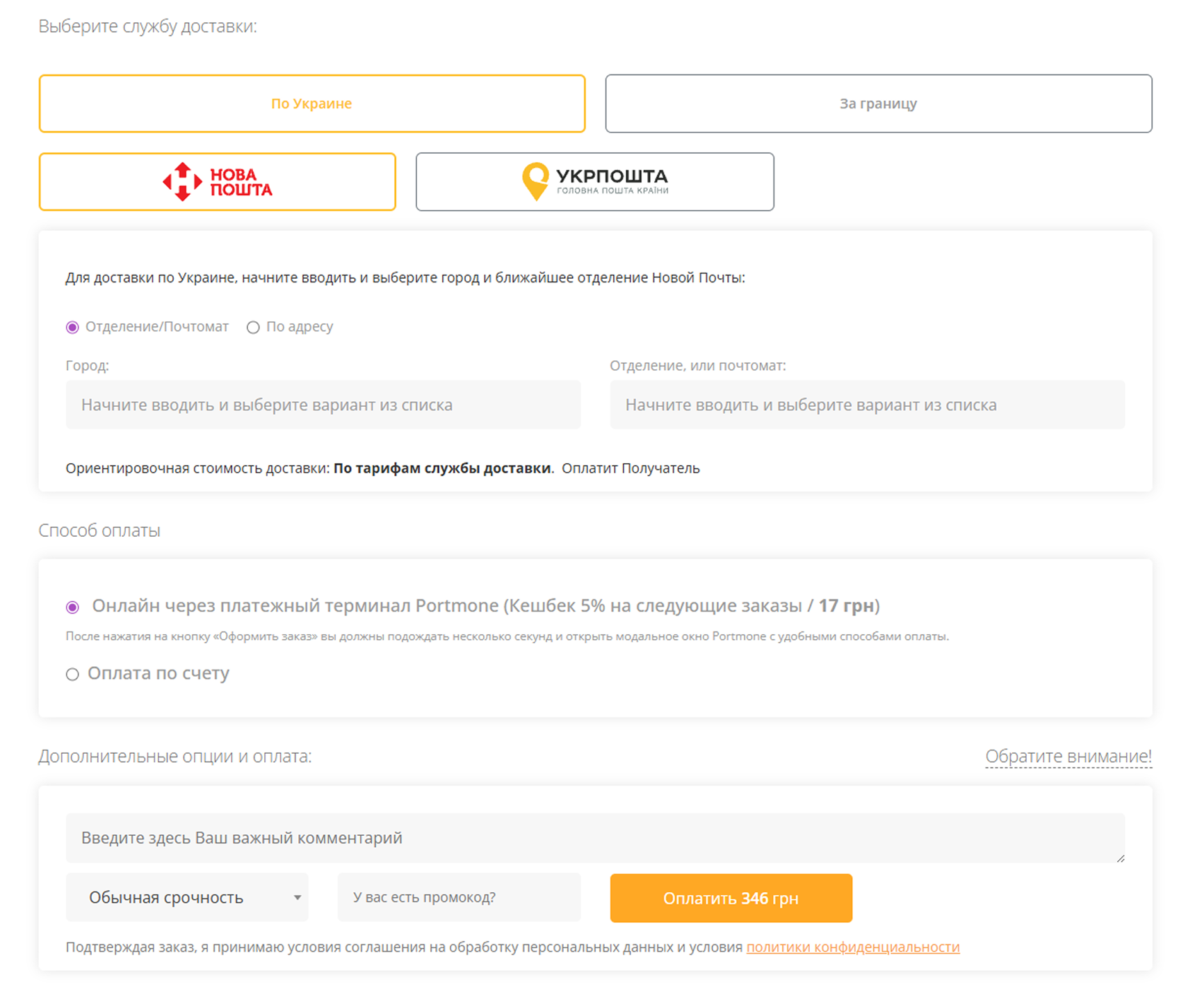1204x993 pixels.
Task: Select the Nova Poshta red arrows logo
Action: pyautogui.click(x=182, y=181)
